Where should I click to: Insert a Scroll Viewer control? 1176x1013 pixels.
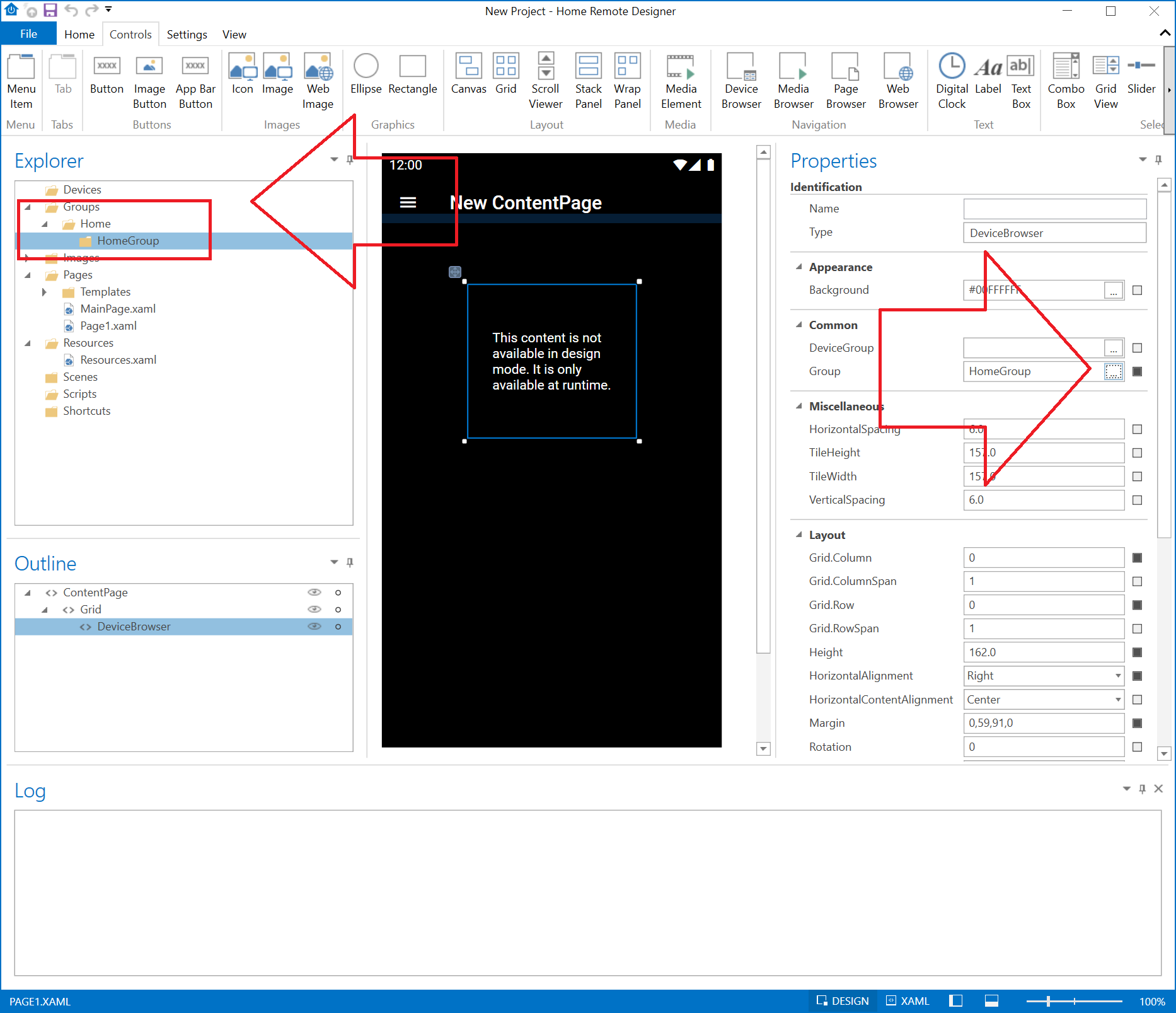545,82
